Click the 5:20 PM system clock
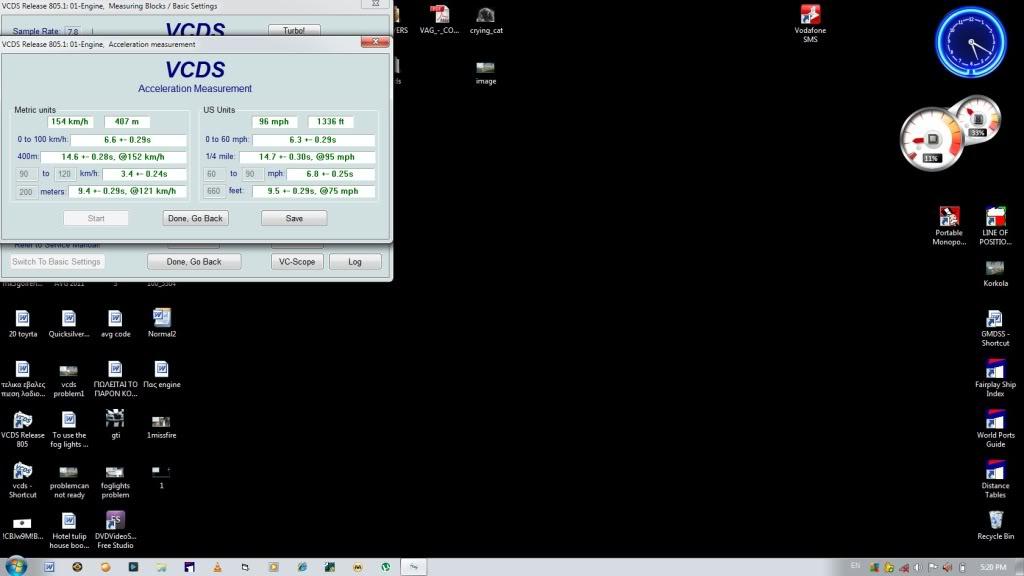The image size is (1024, 576). click(993, 568)
